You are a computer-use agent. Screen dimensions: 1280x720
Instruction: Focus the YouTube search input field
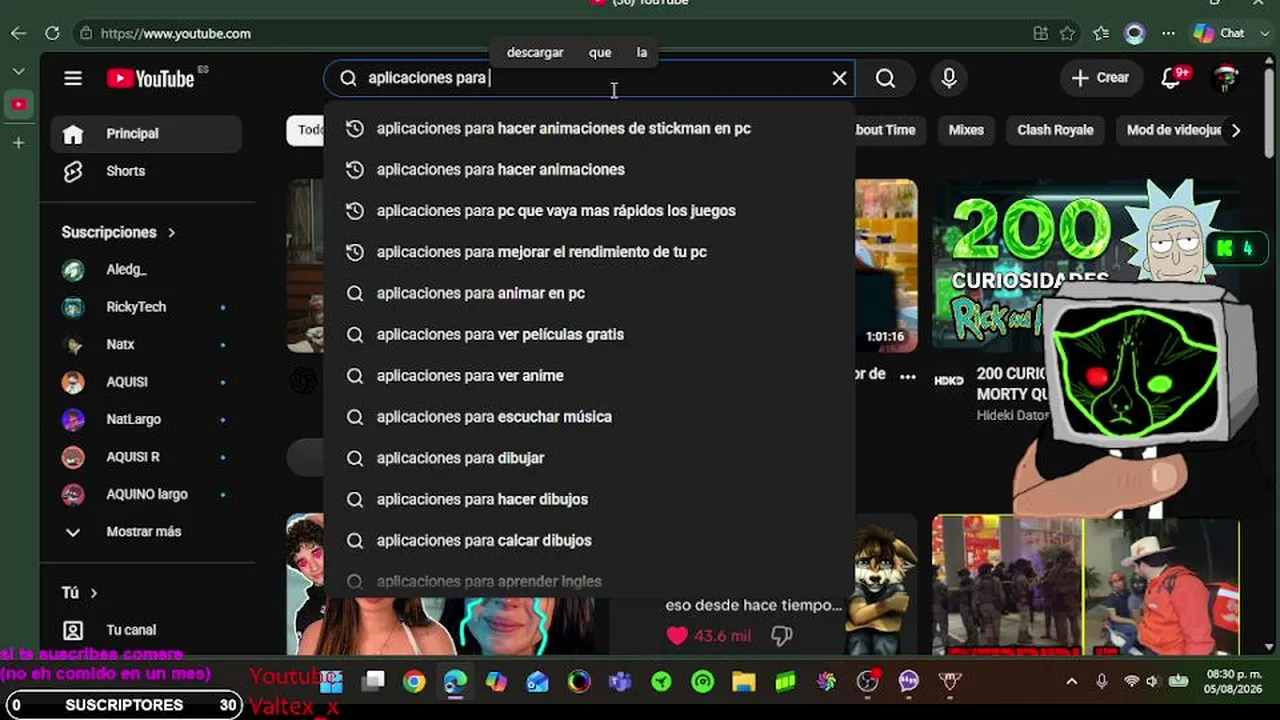pos(590,78)
